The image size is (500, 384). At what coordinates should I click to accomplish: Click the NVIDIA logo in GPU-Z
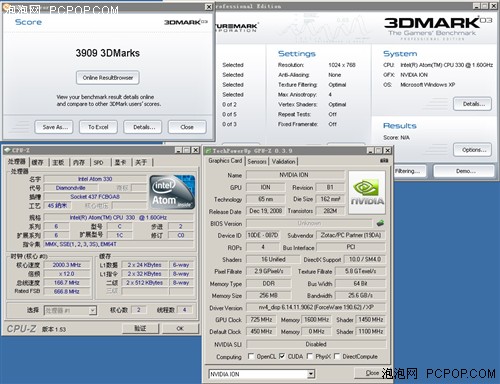[x=367, y=192]
